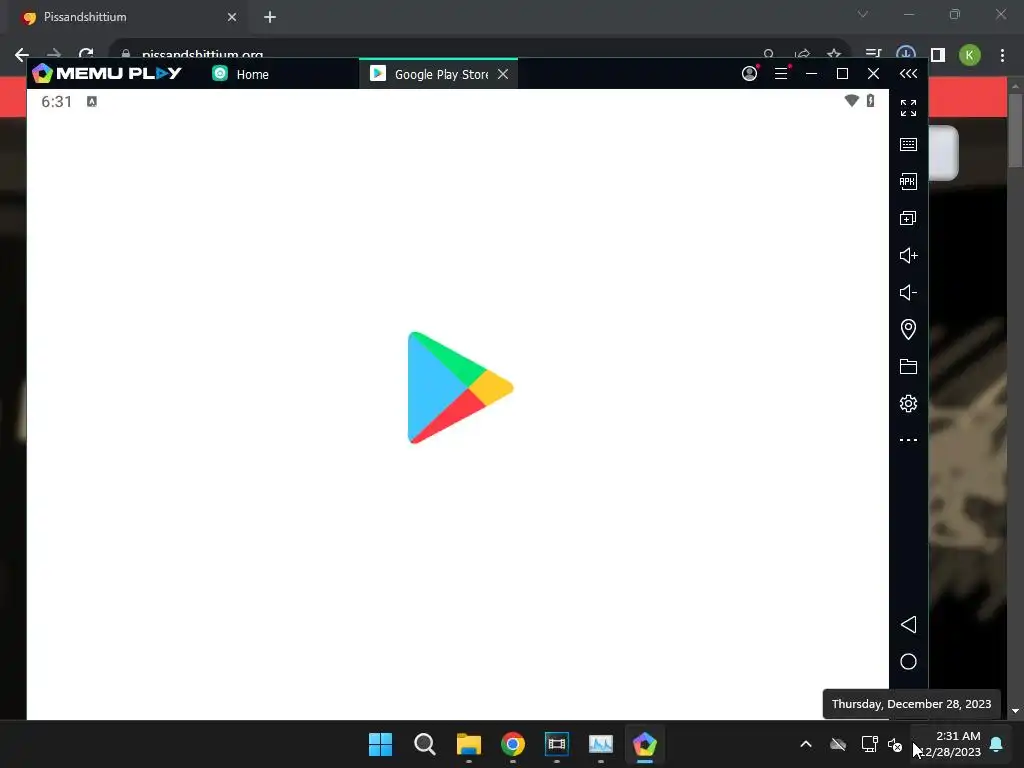The height and width of the screenshot is (768, 1024).
Task: Go back in the browser
Action: [22, 54]
